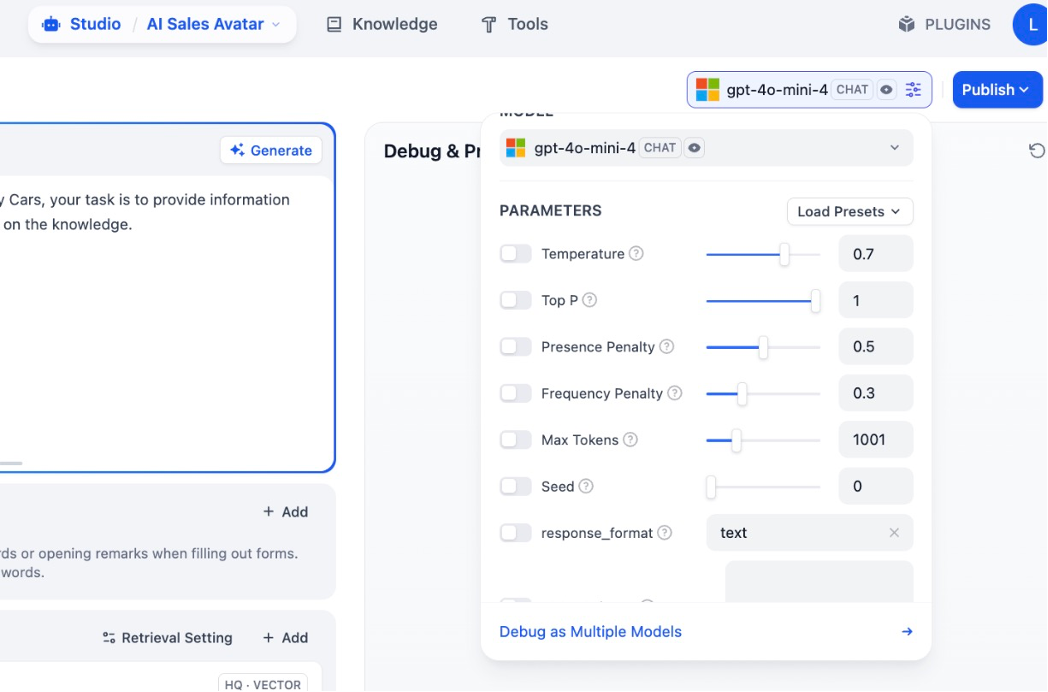The width and height of the screenshot is (1048, 692).
Task: Click the Temperature slider handle
Action: click(784, 254)
